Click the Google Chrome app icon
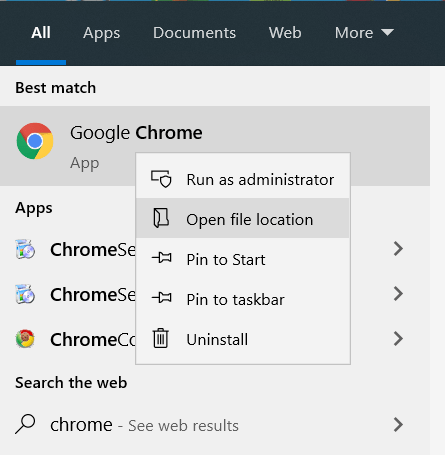This screenshot has height=455, width=445. click(35, 141)
